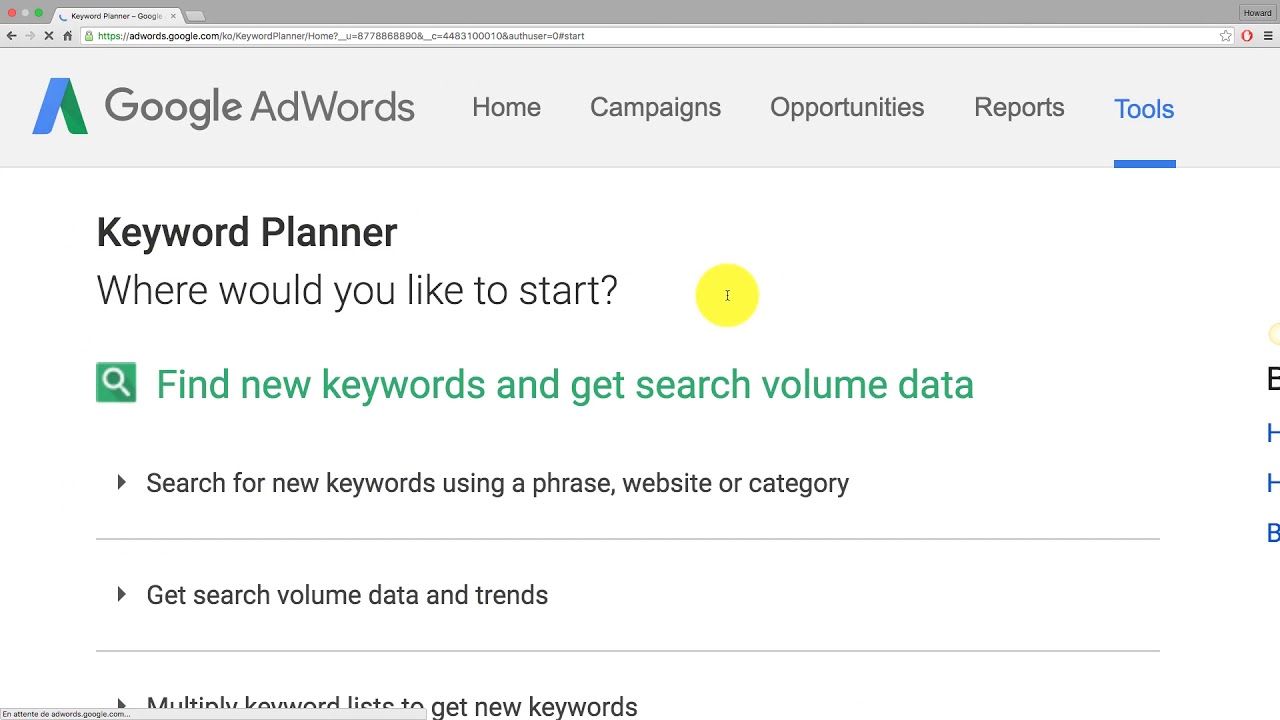The image size is (1280, 720).
Task: View site security via the green padlock
Action: 89,36
